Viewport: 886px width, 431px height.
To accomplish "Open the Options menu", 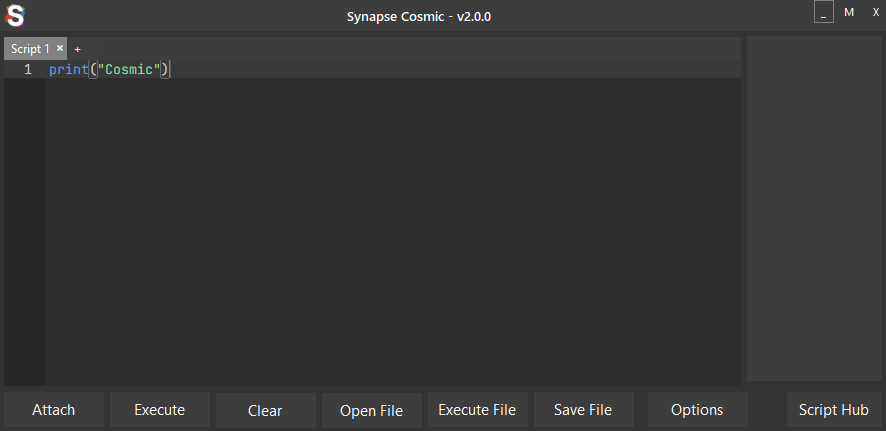I will tap(697, 410).
